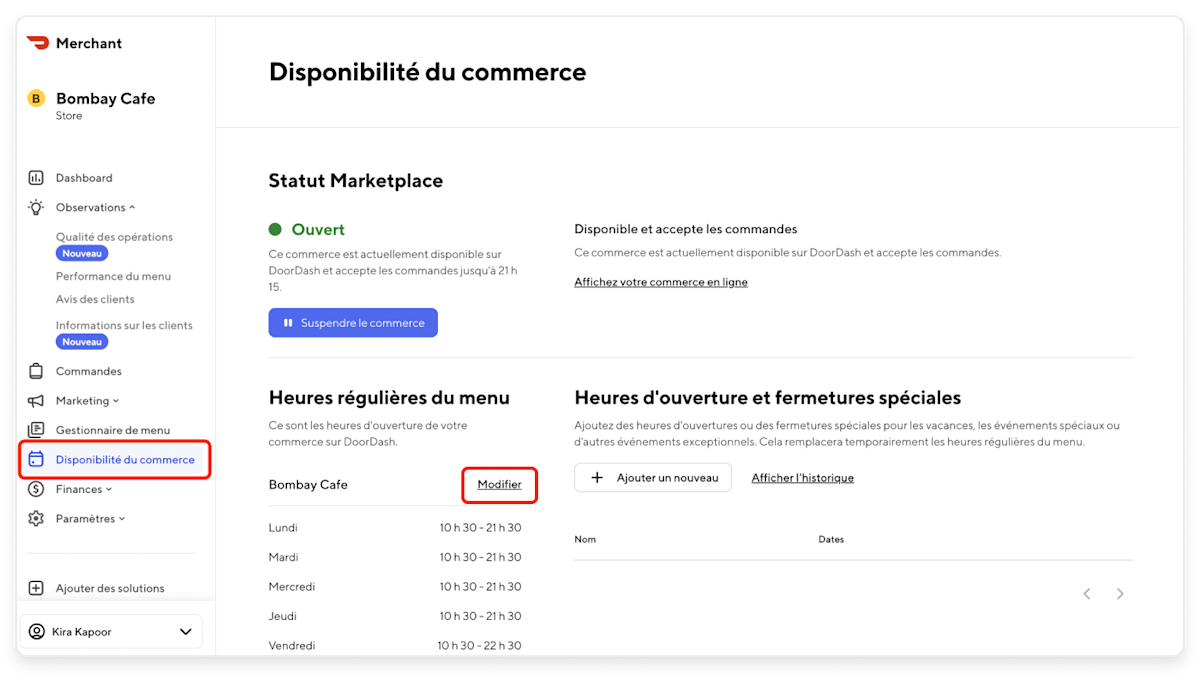Open the Dashboard page
The width and height of the screenshot is (1200, 686).
[x=84, y=178]
